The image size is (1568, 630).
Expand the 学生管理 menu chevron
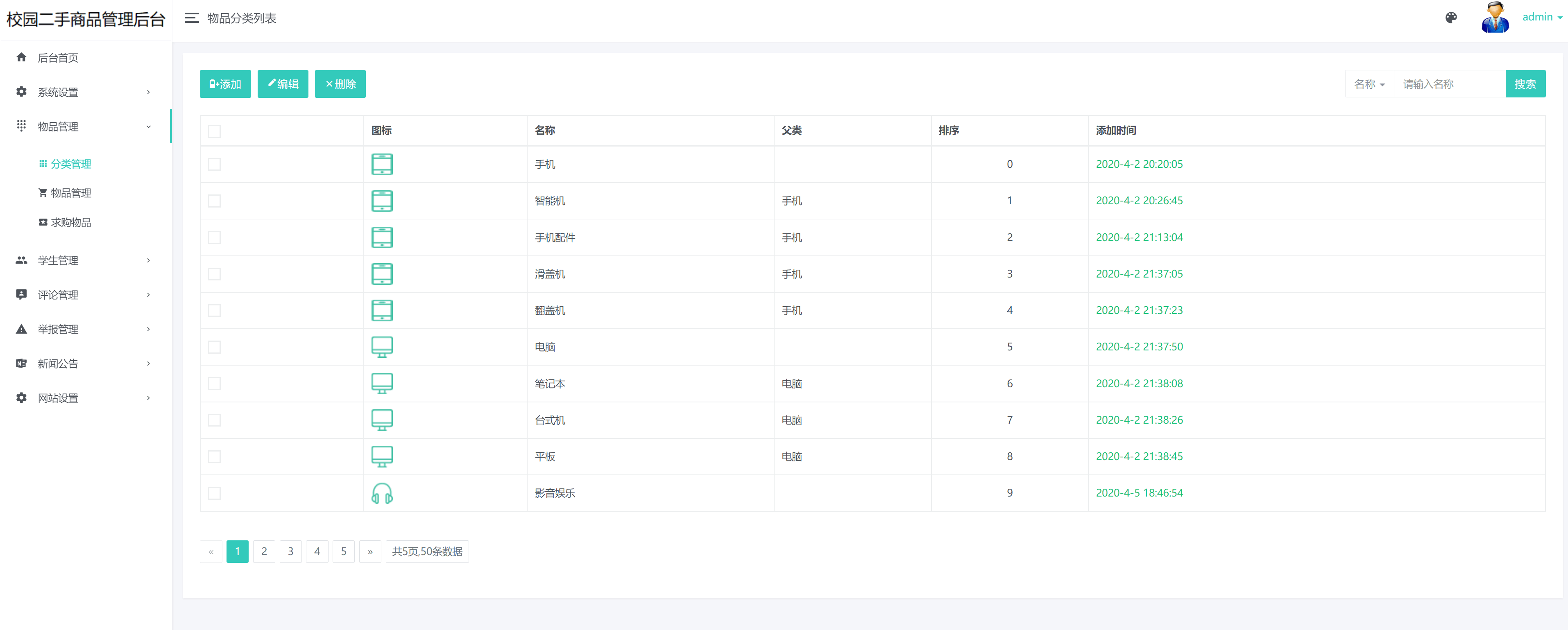(148, 260)
